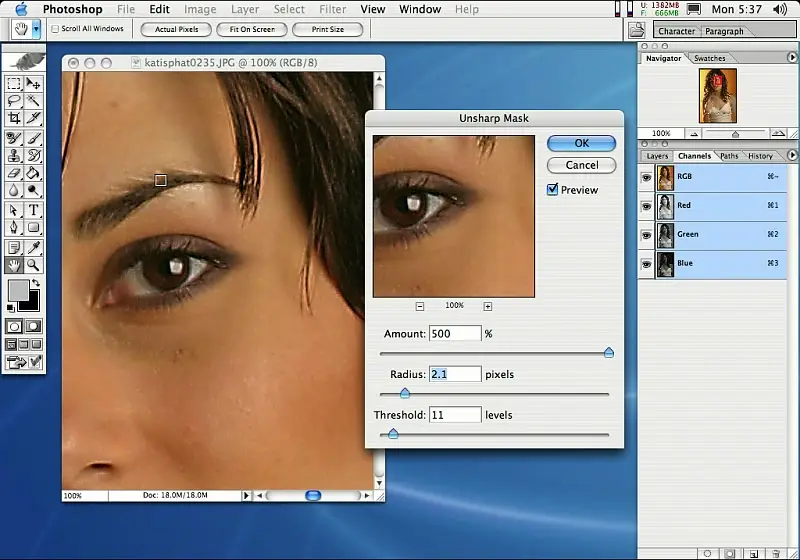Open the Photoshop application menu
Image resolution: width=800 pixels, height=560 pixels.
pyautogui.click(x=72, y=9)
